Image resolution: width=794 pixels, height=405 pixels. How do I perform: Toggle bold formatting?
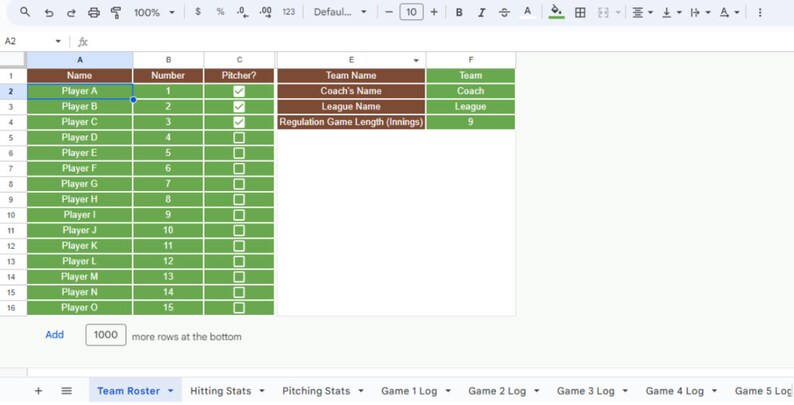coord(459,13)
